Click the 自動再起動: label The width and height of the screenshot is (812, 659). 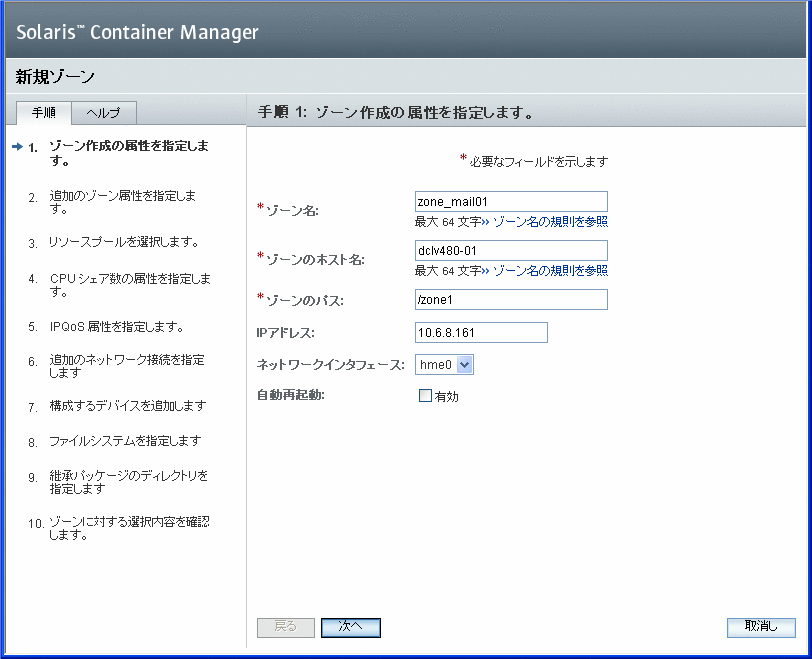[x=291, y=396]
